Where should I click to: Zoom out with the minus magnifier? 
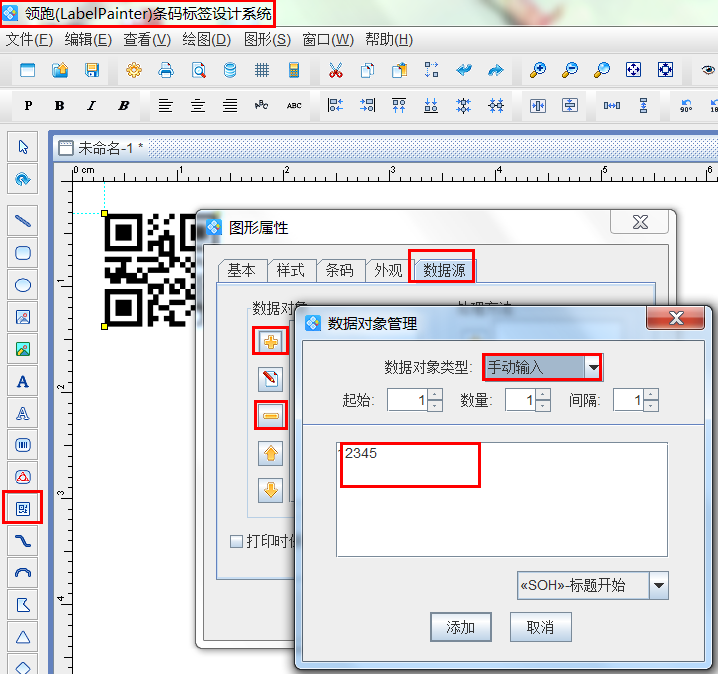coord(570,70)
